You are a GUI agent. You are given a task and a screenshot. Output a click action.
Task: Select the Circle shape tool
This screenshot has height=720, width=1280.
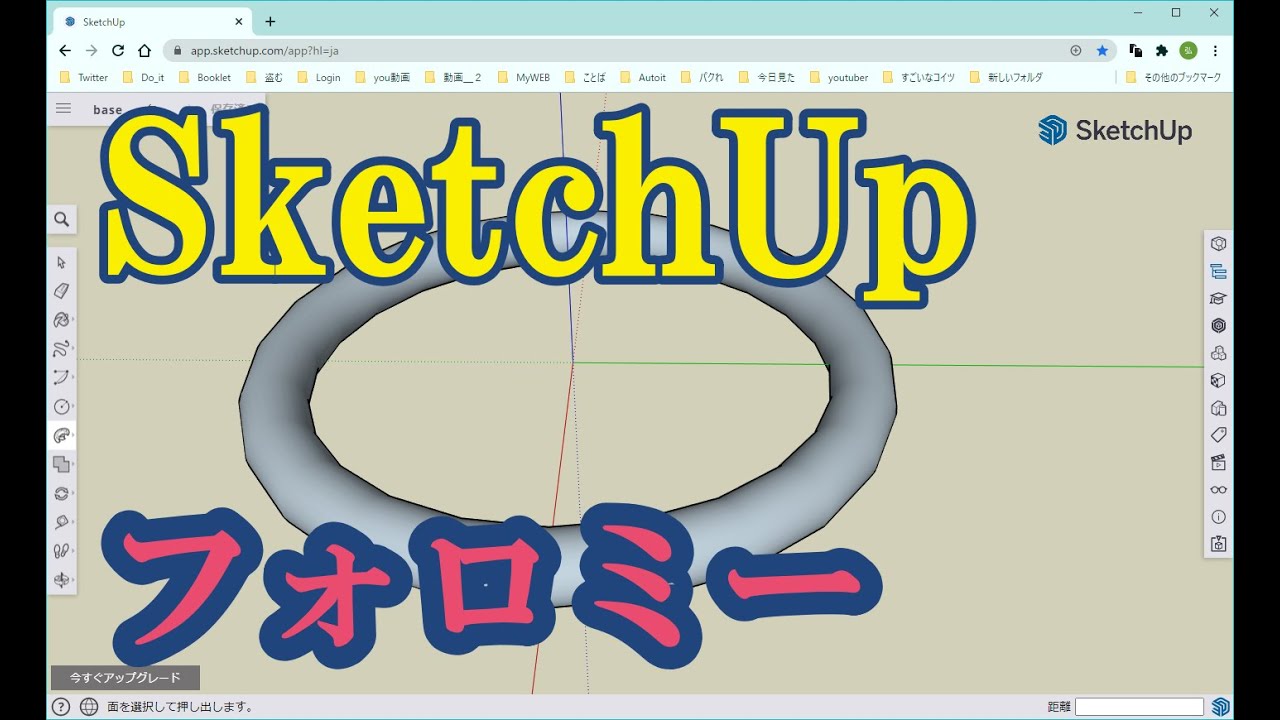pos(62,407)
